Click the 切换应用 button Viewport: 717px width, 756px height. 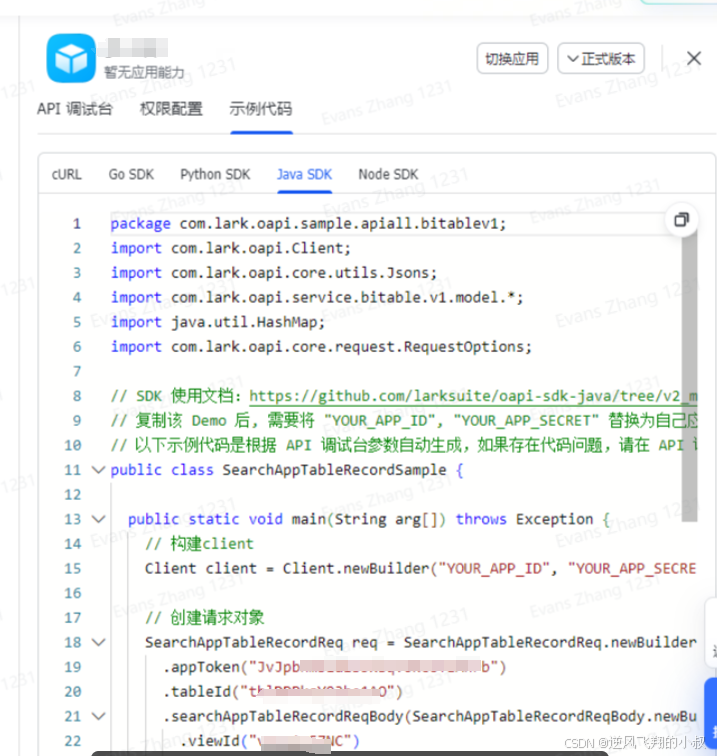point(512,59)
